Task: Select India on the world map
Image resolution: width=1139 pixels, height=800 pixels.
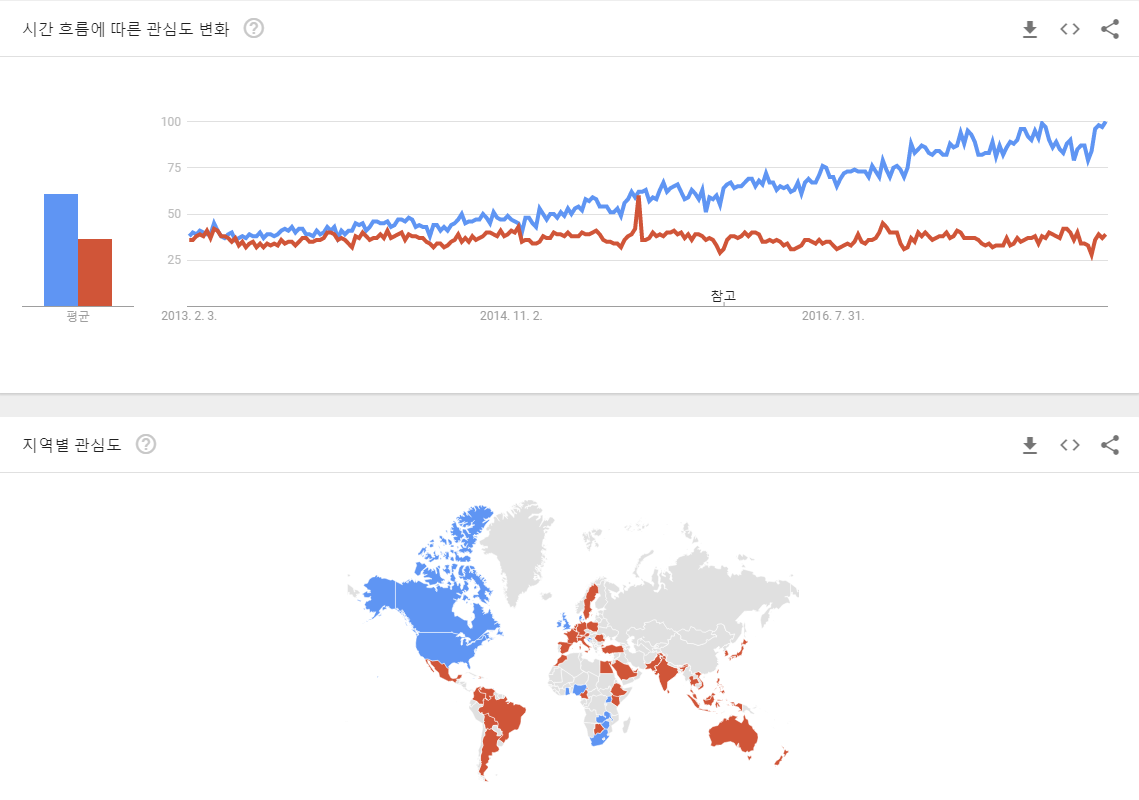Action: point(665,671)
